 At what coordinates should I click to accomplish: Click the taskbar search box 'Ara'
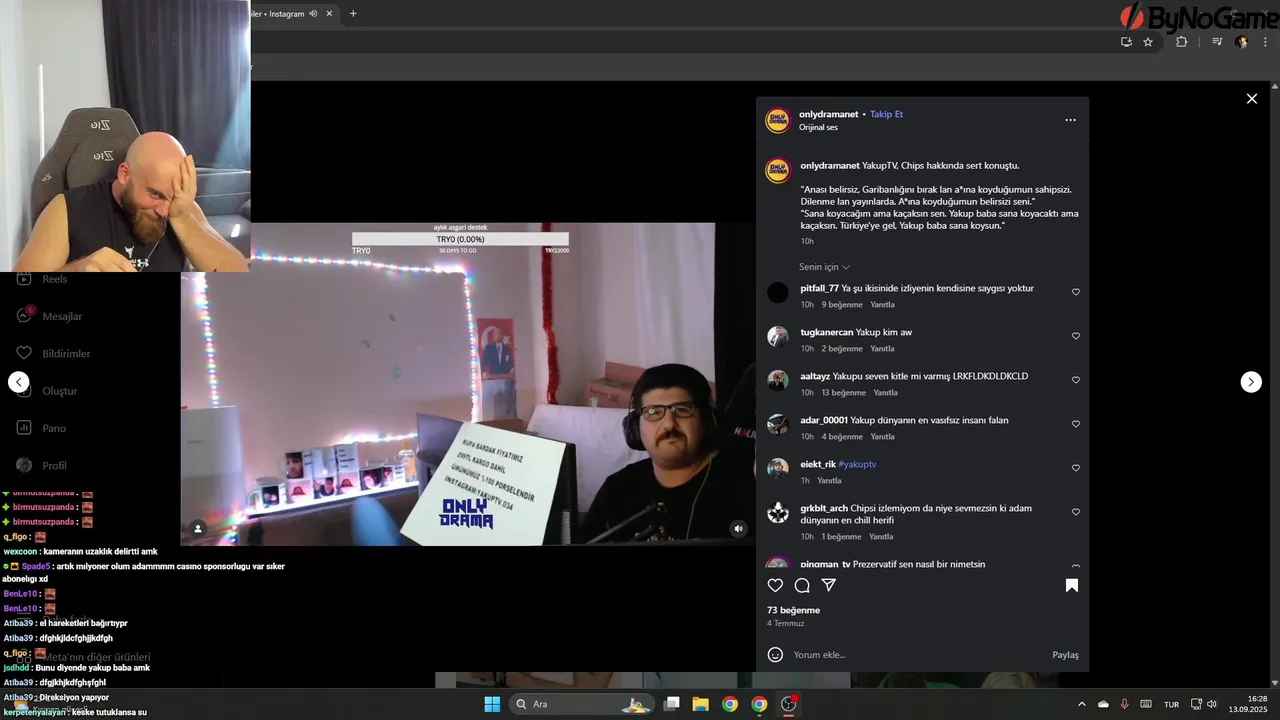coord(582,704)
